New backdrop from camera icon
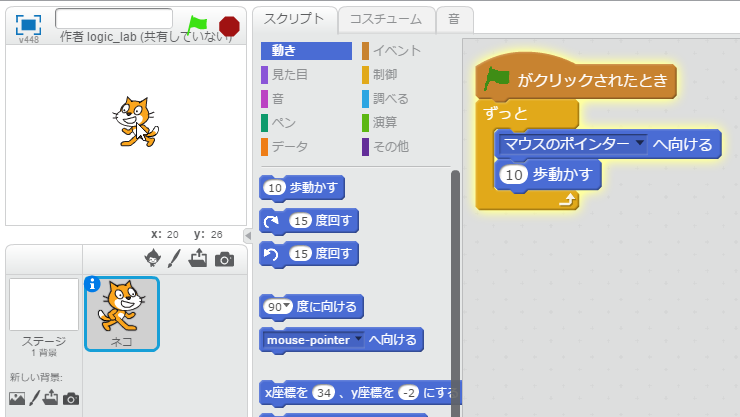This screenshot has height=417, width=740. [x=71, y=399]
